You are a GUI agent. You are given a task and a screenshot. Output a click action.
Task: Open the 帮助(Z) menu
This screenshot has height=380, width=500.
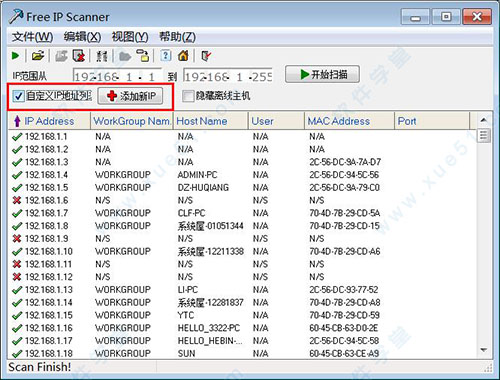click(177, 37)
